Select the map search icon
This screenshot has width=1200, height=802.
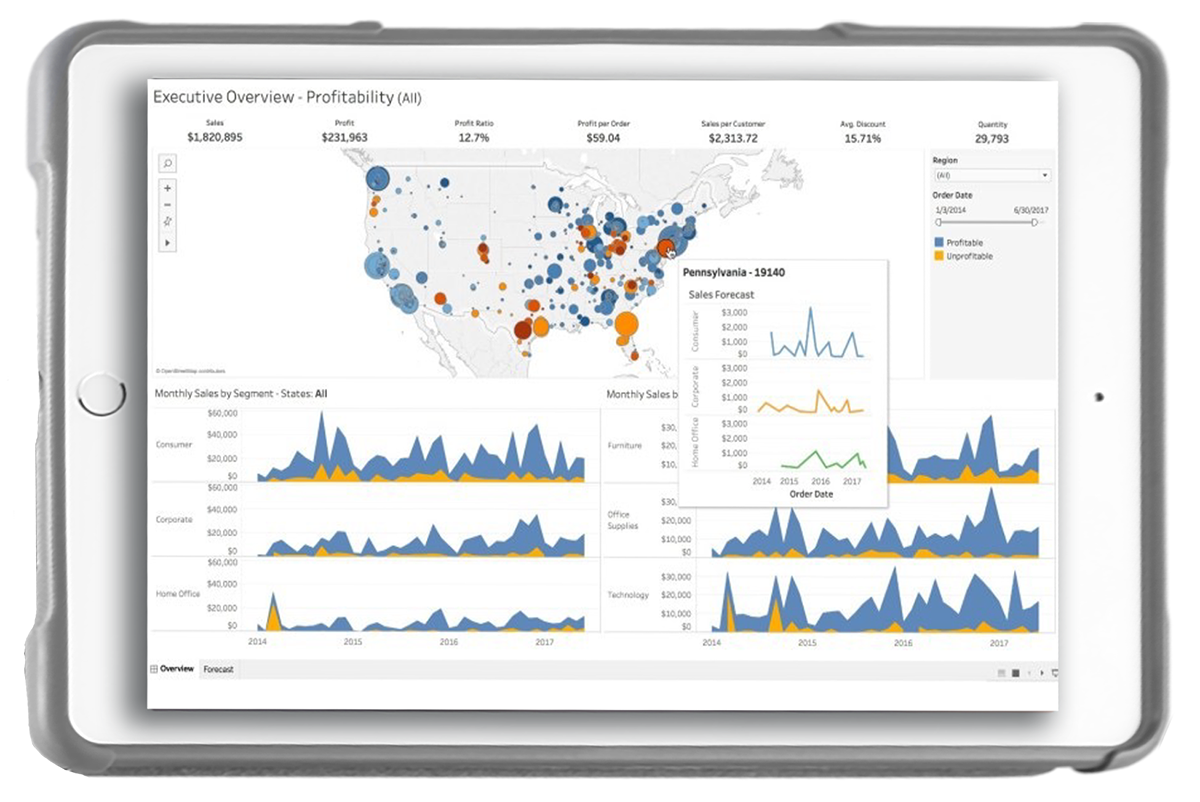pos(168,161)
